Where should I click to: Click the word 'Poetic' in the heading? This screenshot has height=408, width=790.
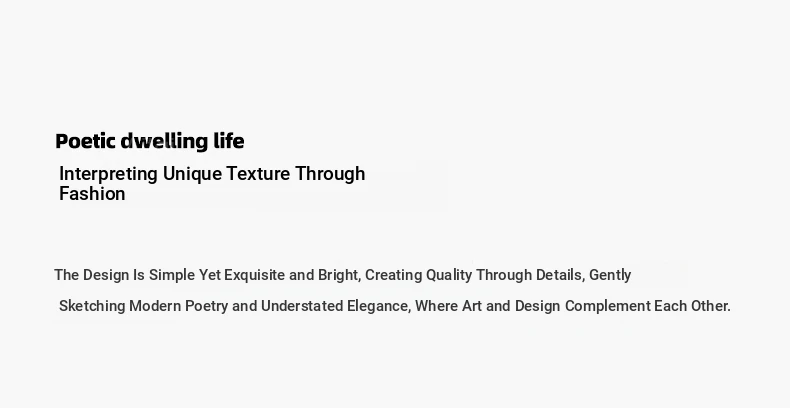click(85, 141)
